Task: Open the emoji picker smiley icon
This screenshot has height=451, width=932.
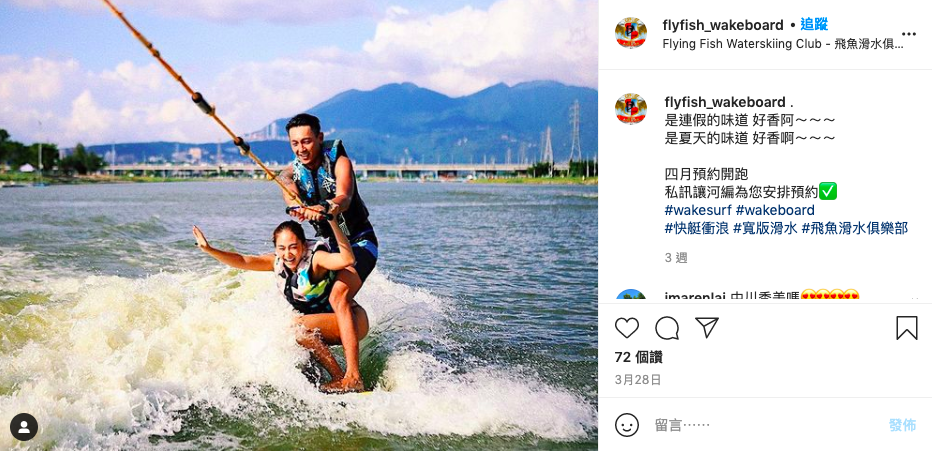Action: (x=626, y=425)
